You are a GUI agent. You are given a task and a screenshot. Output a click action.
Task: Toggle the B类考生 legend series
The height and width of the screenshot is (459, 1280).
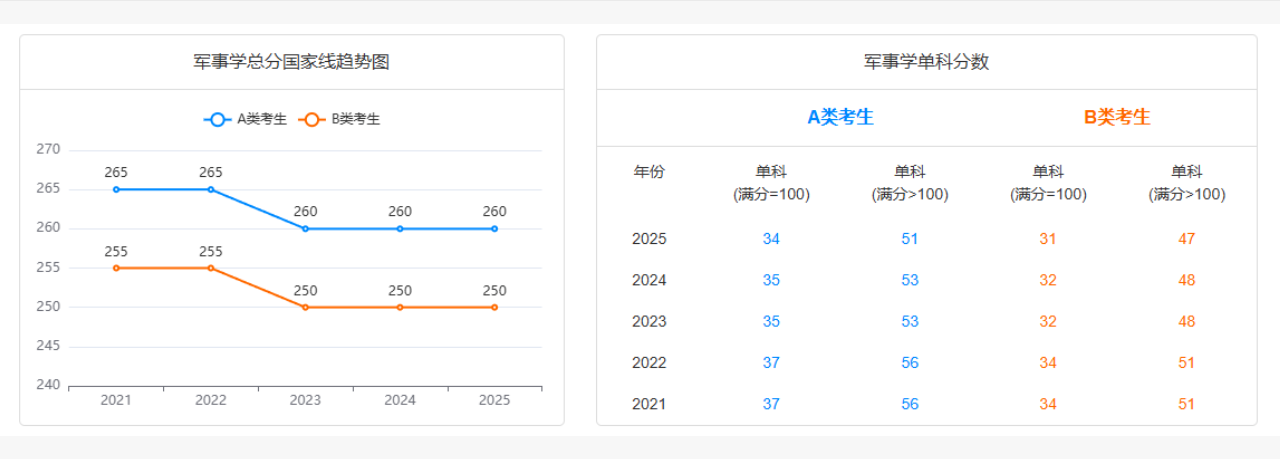pyautogui.click(x=340, y=119)
